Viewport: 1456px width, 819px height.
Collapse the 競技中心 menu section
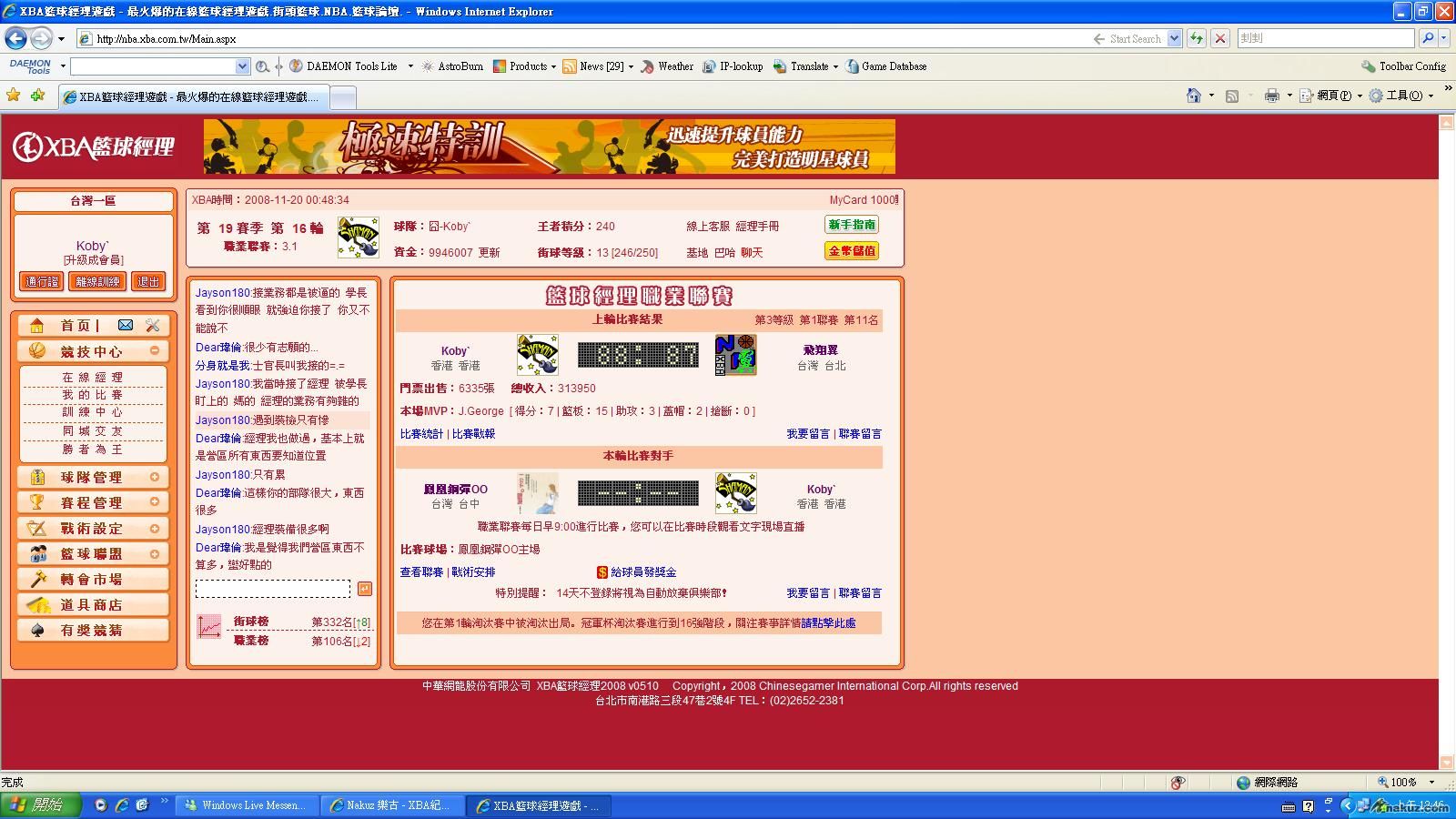(x=155, y=350)
